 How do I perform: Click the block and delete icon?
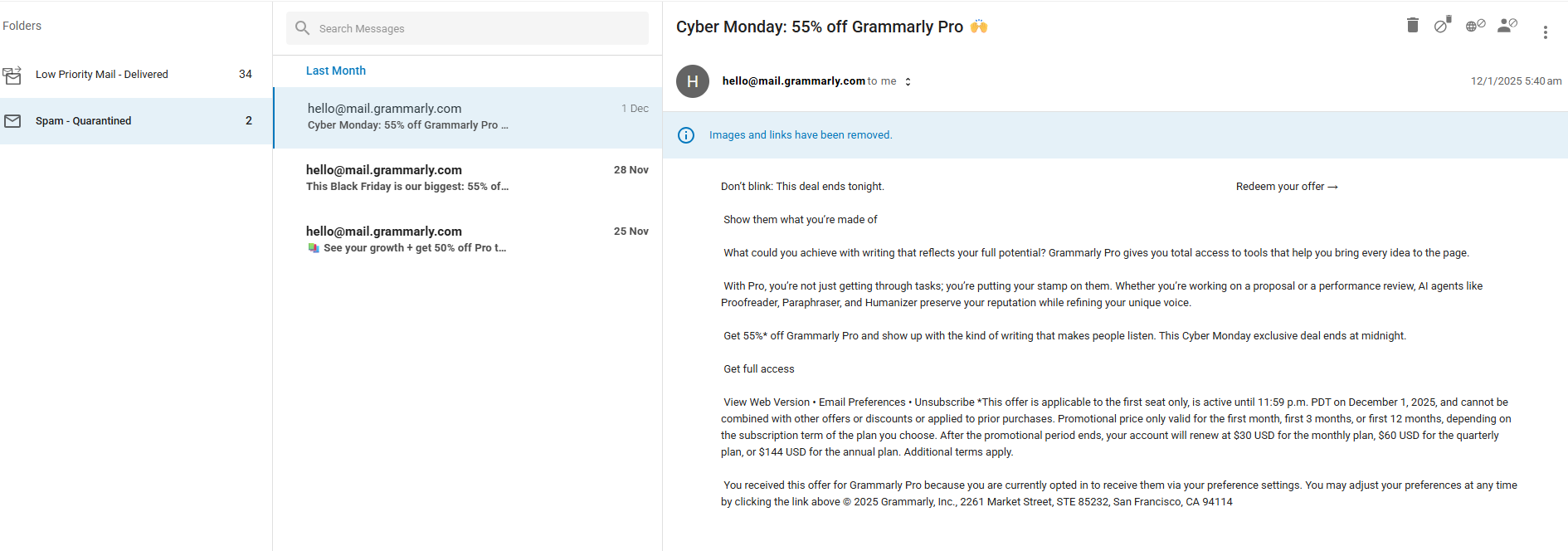(1443, 25)
